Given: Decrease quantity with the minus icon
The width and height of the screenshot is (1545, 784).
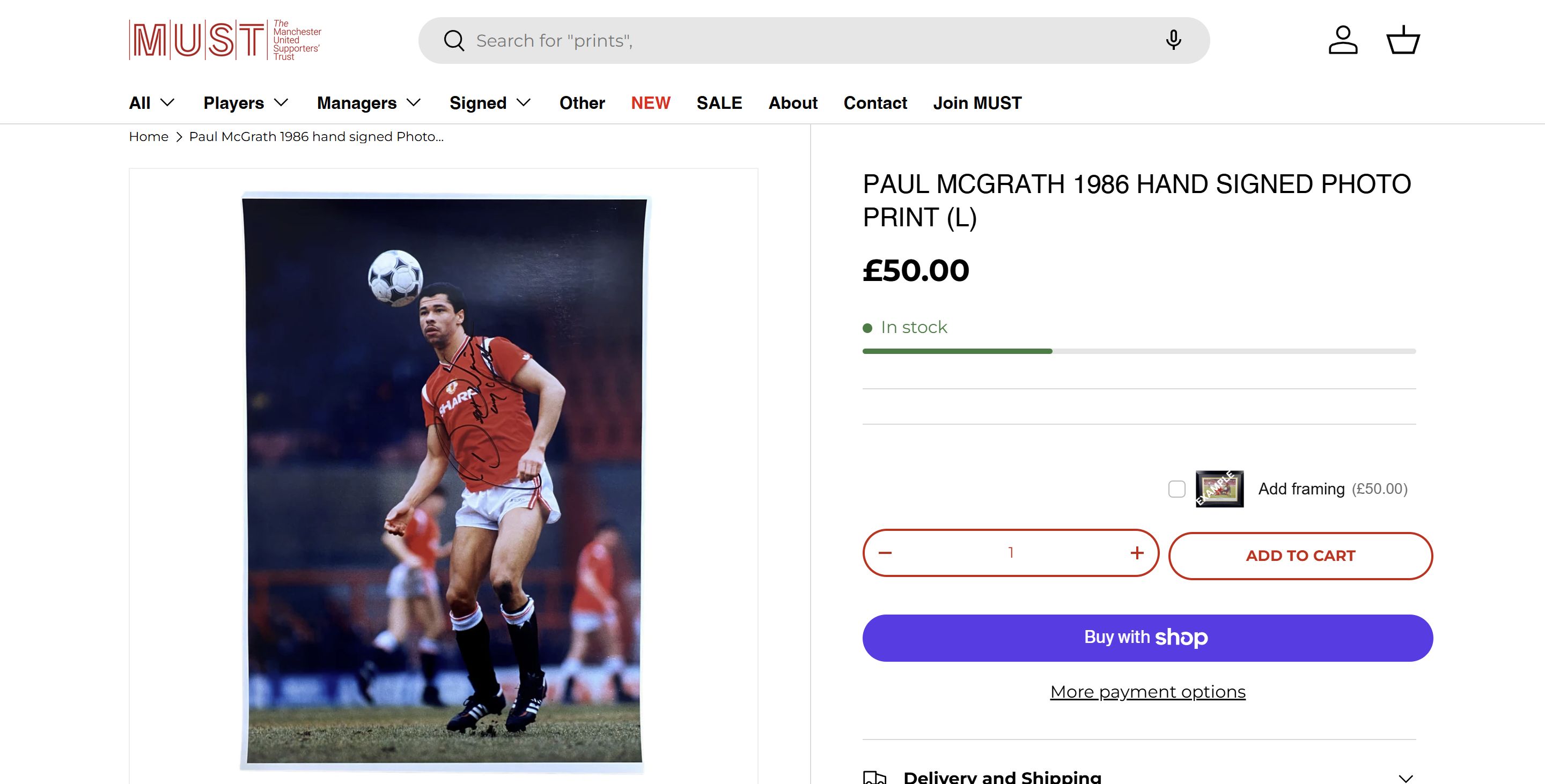Looking at the screenshot, I should point(885,553).
